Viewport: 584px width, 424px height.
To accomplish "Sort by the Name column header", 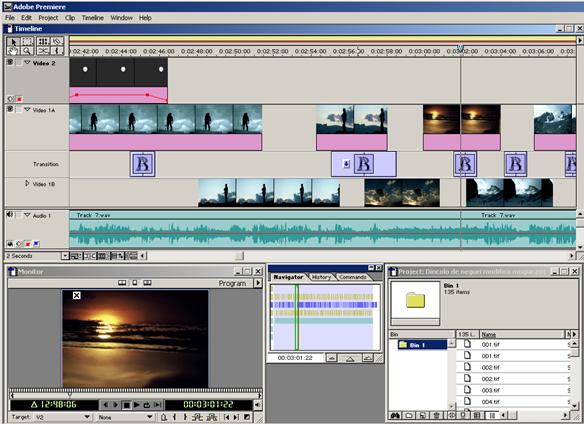I will click(x=521, y=334).
